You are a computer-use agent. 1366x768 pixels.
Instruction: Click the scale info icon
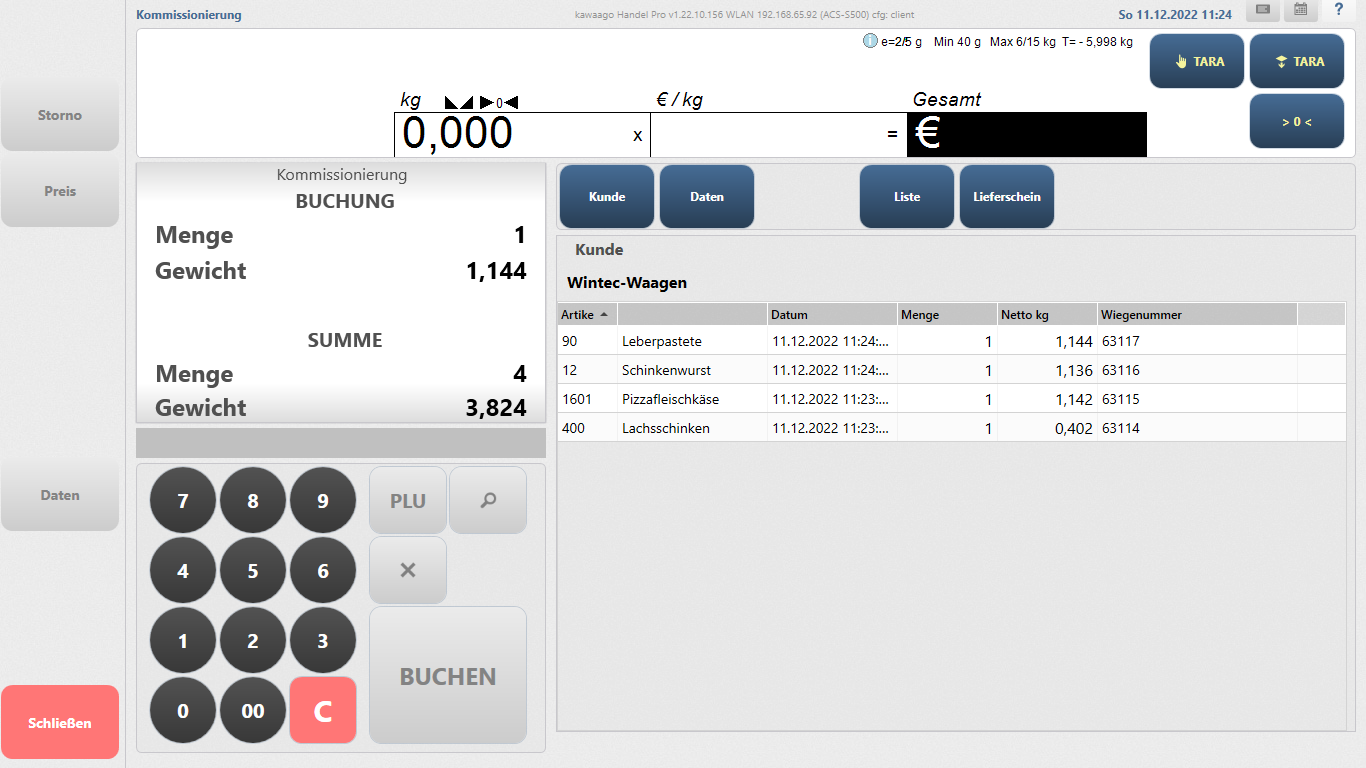pos(870,42)
